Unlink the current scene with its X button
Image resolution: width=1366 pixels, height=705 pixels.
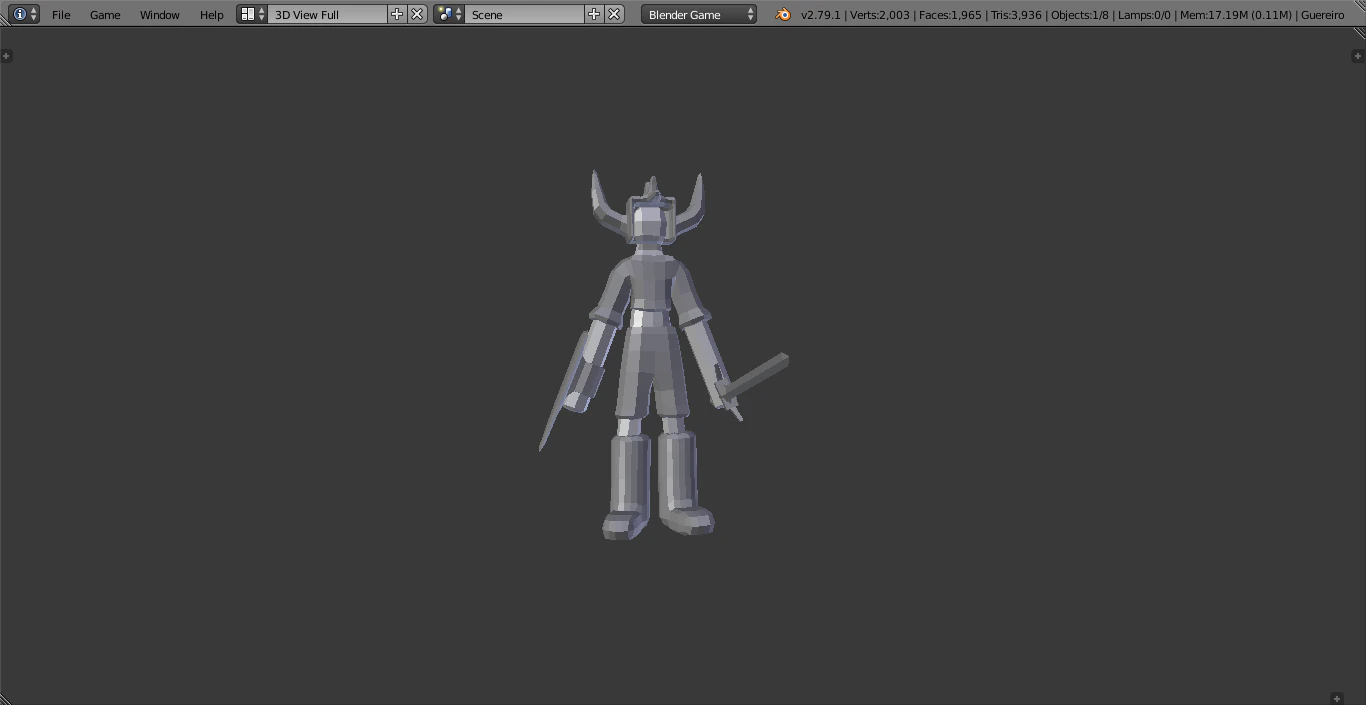click(613, 15)
